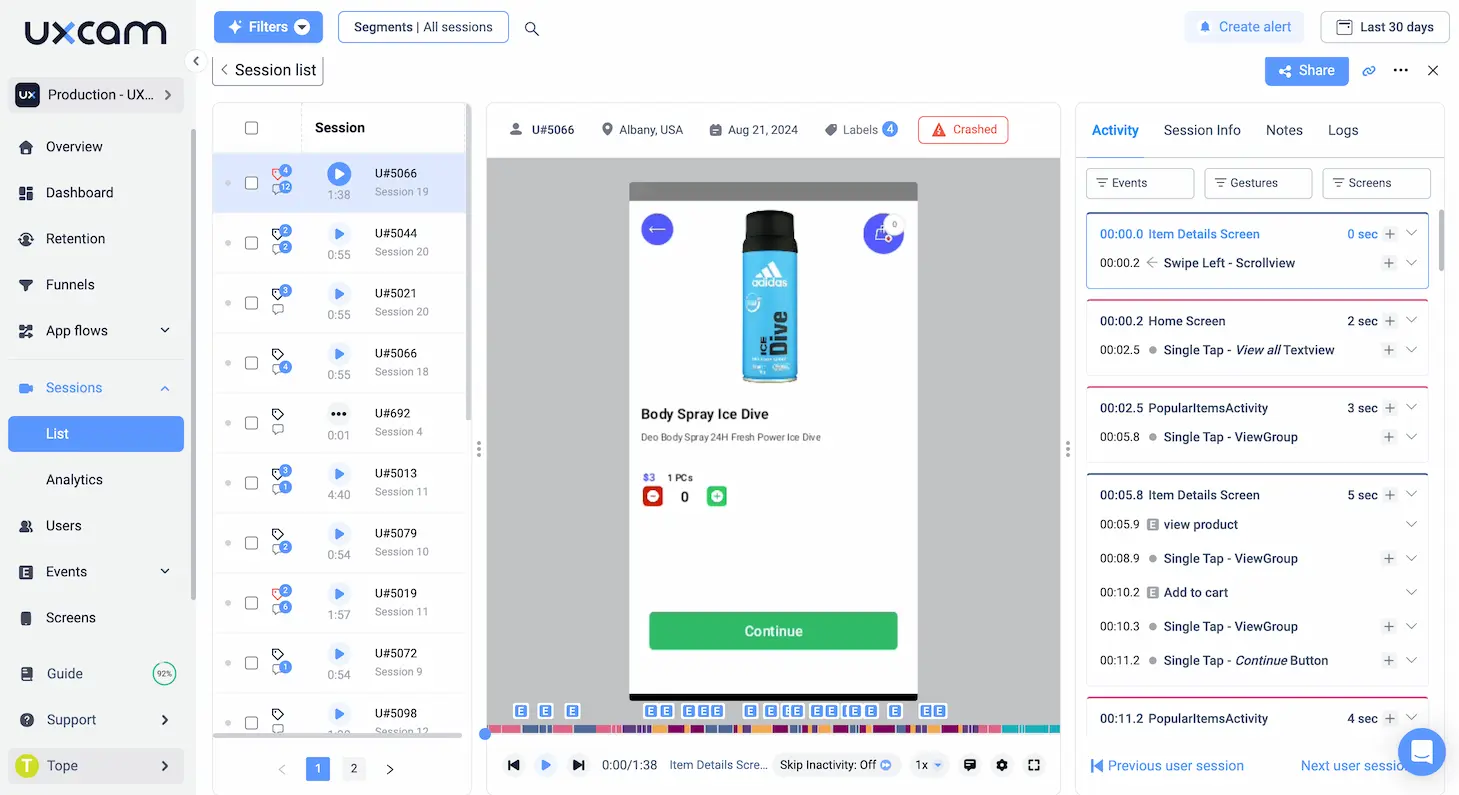The height and width of the screenshot is (795, 1459).
Task: Collapse the left sidebar with arrow icon
Action: (196, 61)
